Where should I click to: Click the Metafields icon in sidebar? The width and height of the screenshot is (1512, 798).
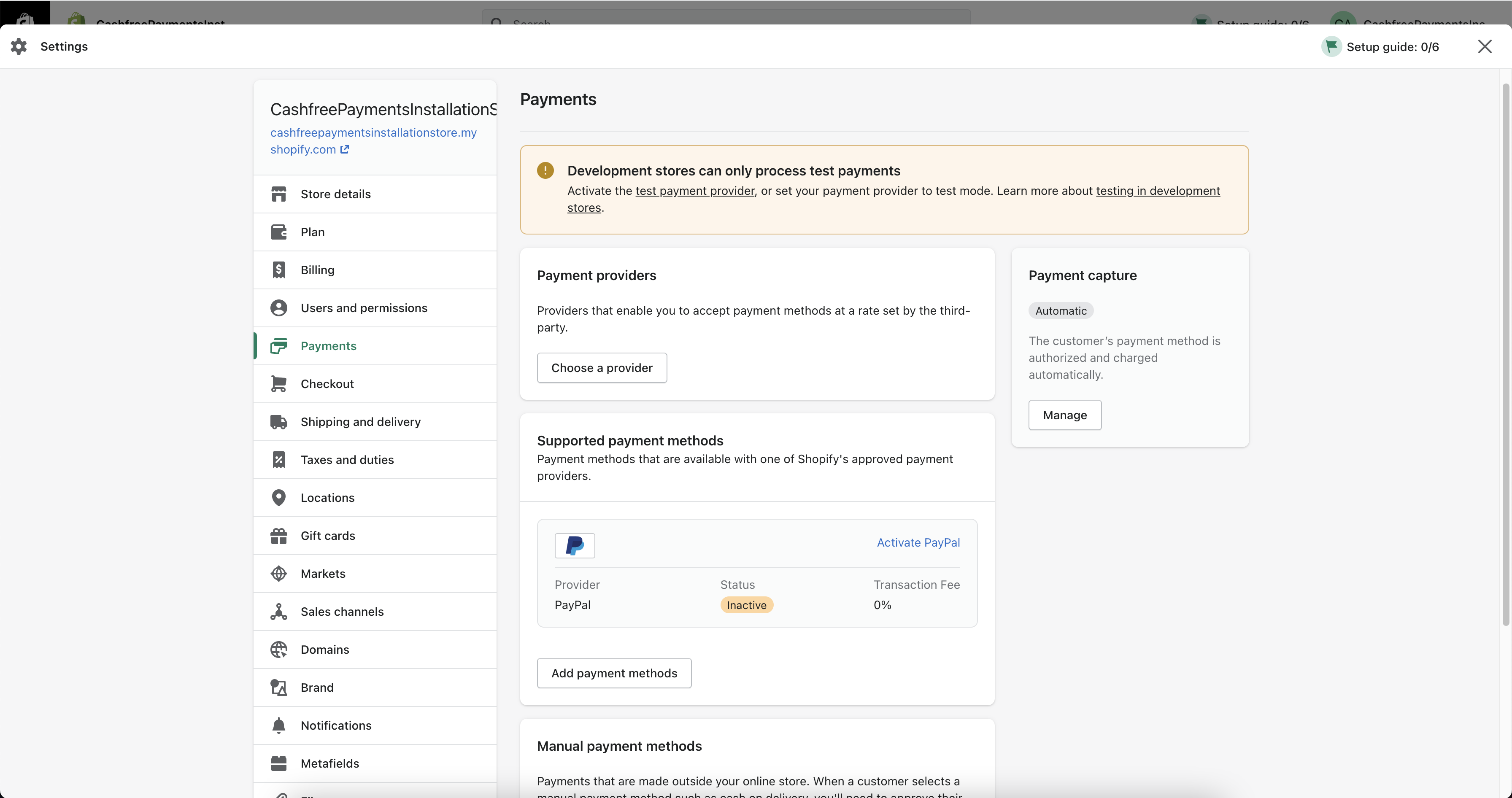pyautogui.click(x=279, y=763)
